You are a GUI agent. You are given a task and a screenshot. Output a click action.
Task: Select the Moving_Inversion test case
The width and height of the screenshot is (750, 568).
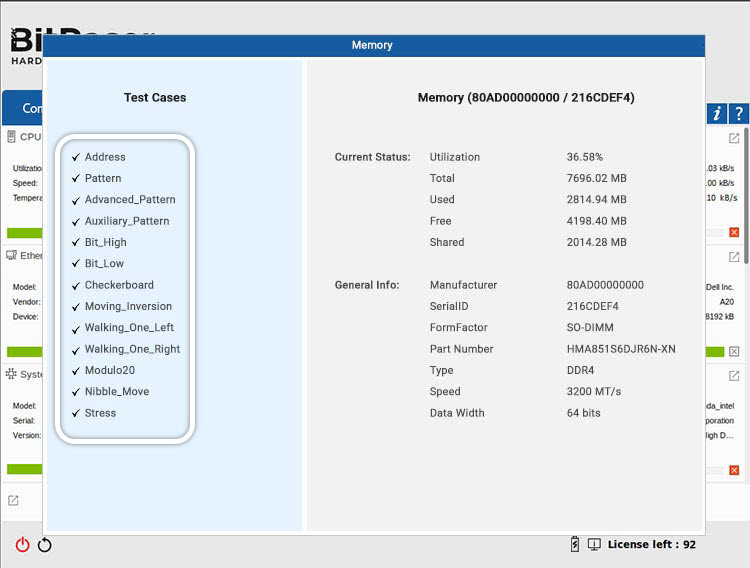128,307
